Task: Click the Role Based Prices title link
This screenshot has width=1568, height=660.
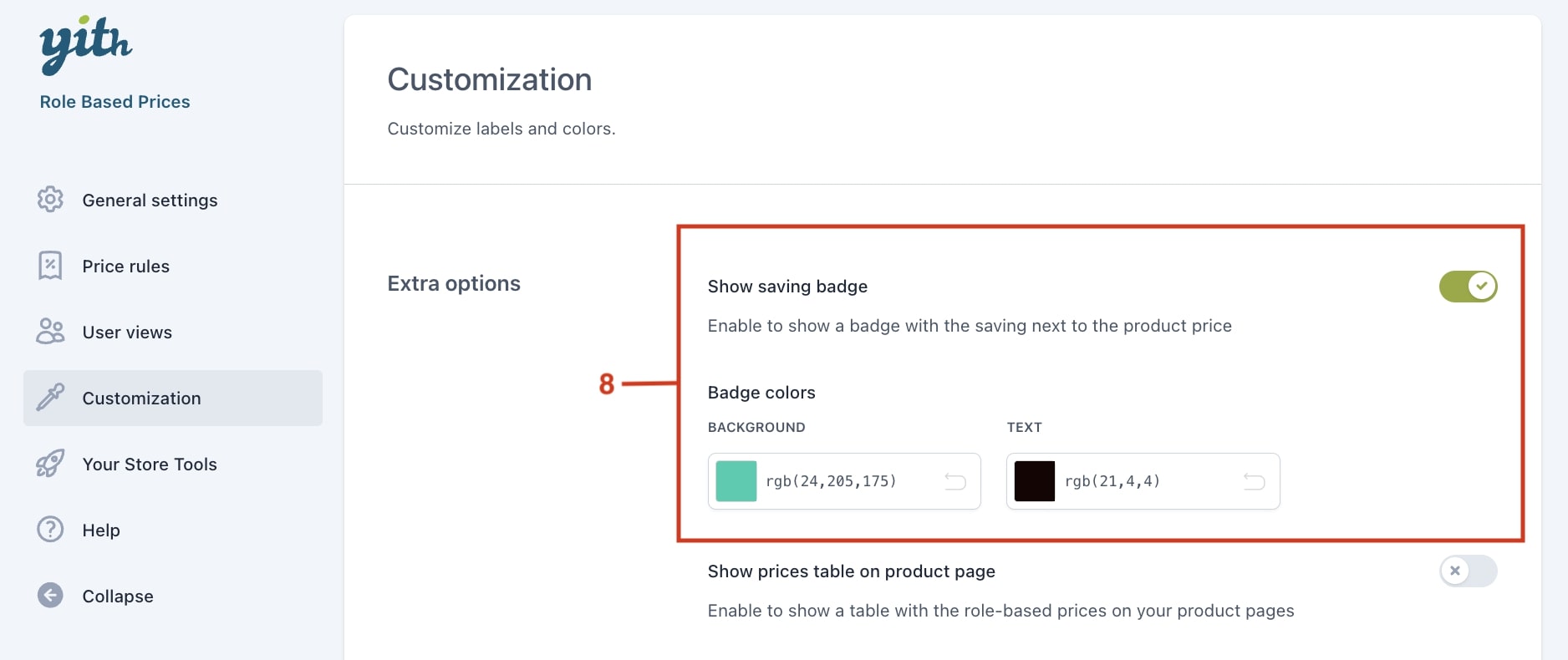Action: click(115, 102)
